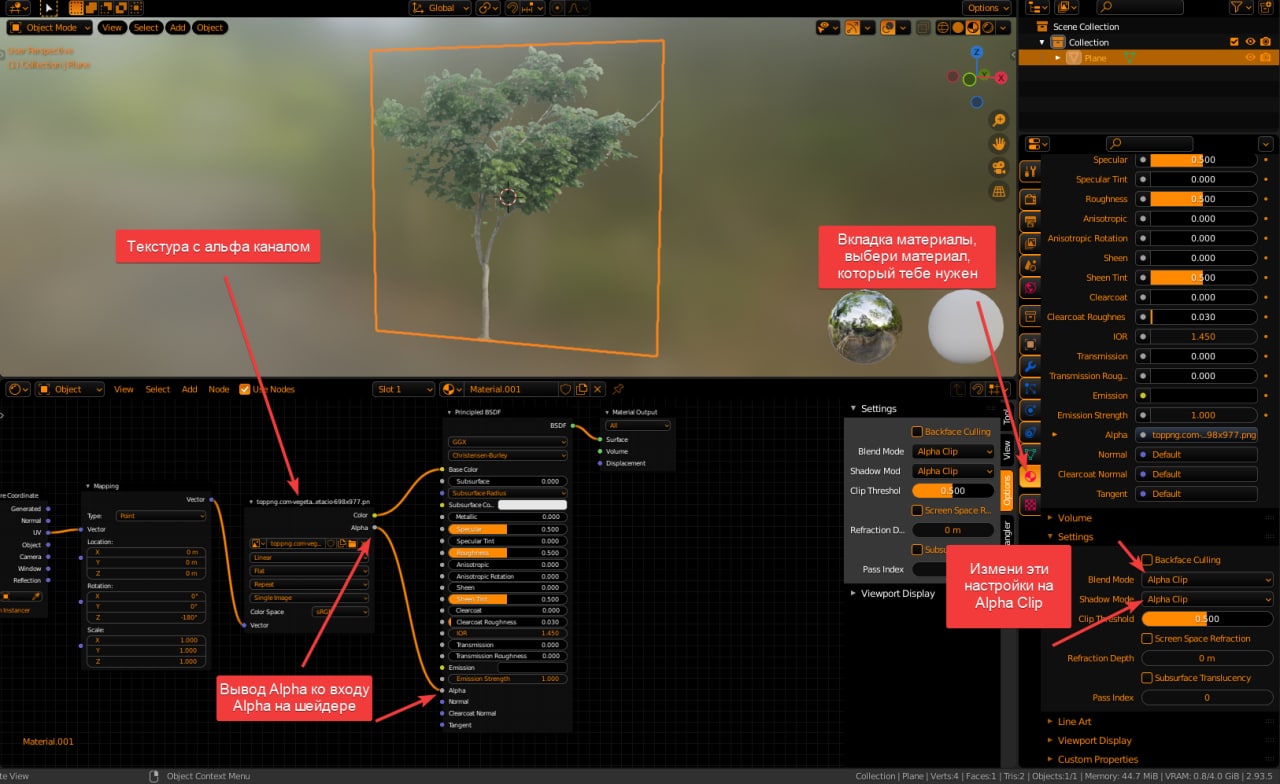Screen dimensions: 1280x784
Task: Toggle camera view with camera gizmo
Action: pos(998,167)
